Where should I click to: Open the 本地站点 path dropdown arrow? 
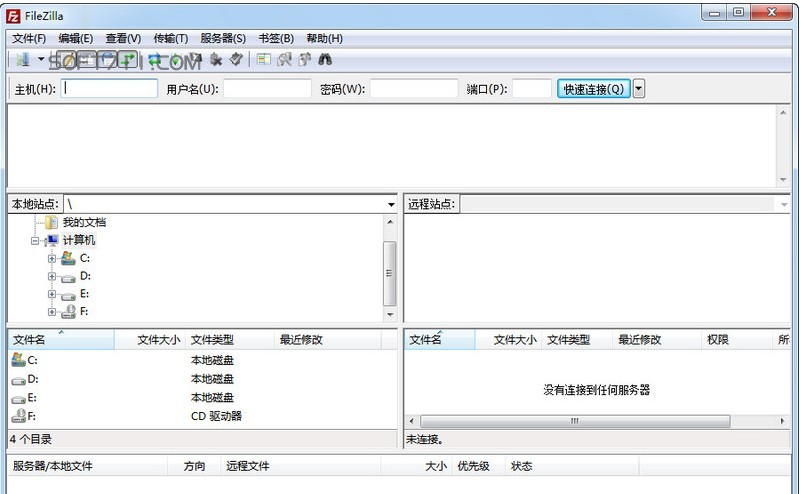391,205
